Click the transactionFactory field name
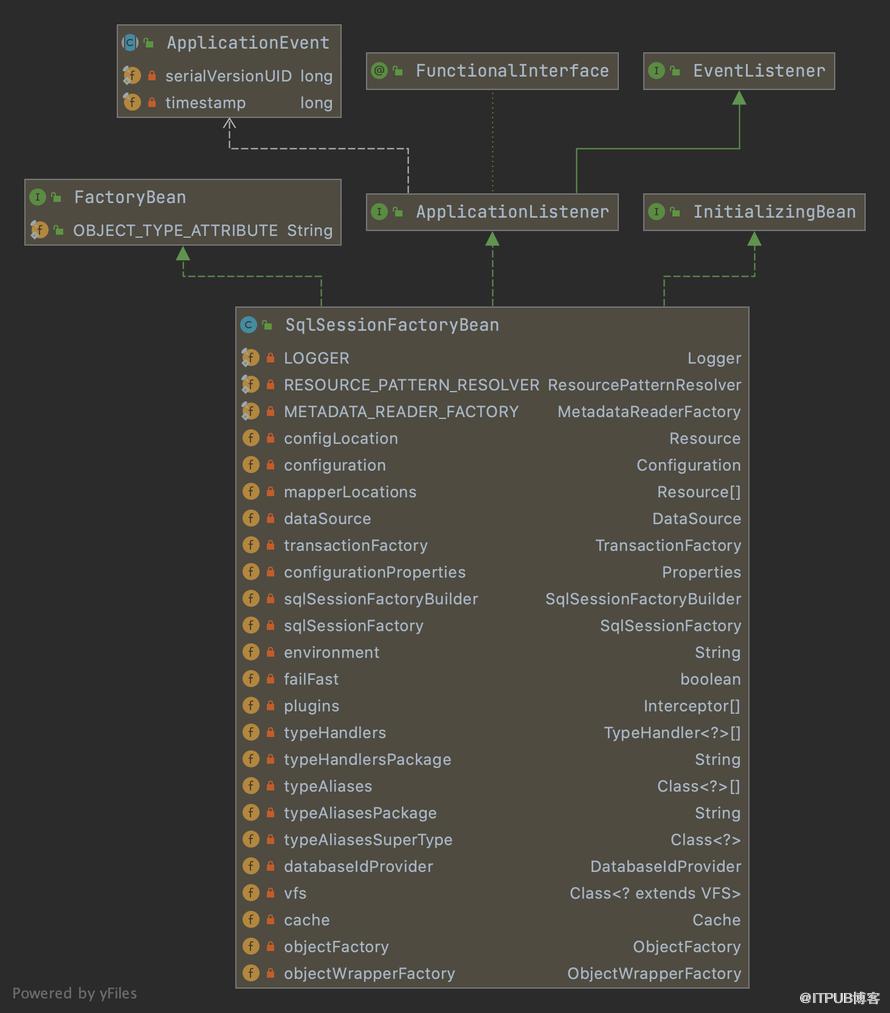This screenshot has height=1013, width=890. point(356,545)
